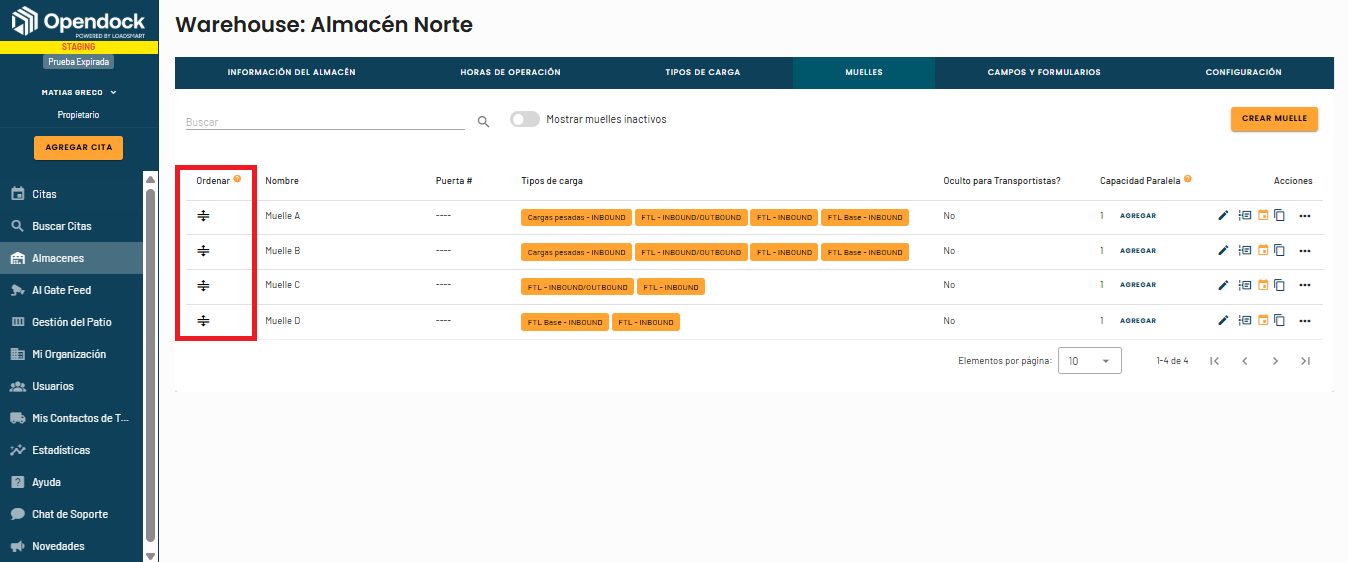1348x562 pixels.
Task: Open Ayuda in the sidebar
Action: 72,482
